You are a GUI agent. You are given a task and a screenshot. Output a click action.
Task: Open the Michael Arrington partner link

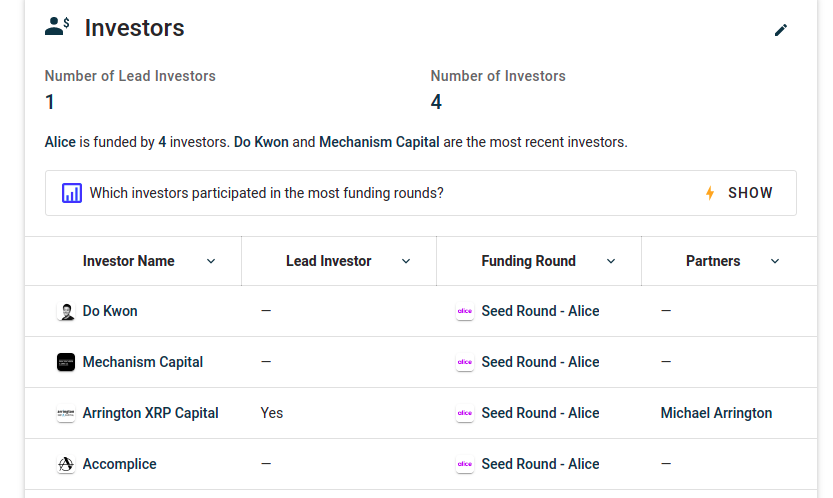point(716,413)
